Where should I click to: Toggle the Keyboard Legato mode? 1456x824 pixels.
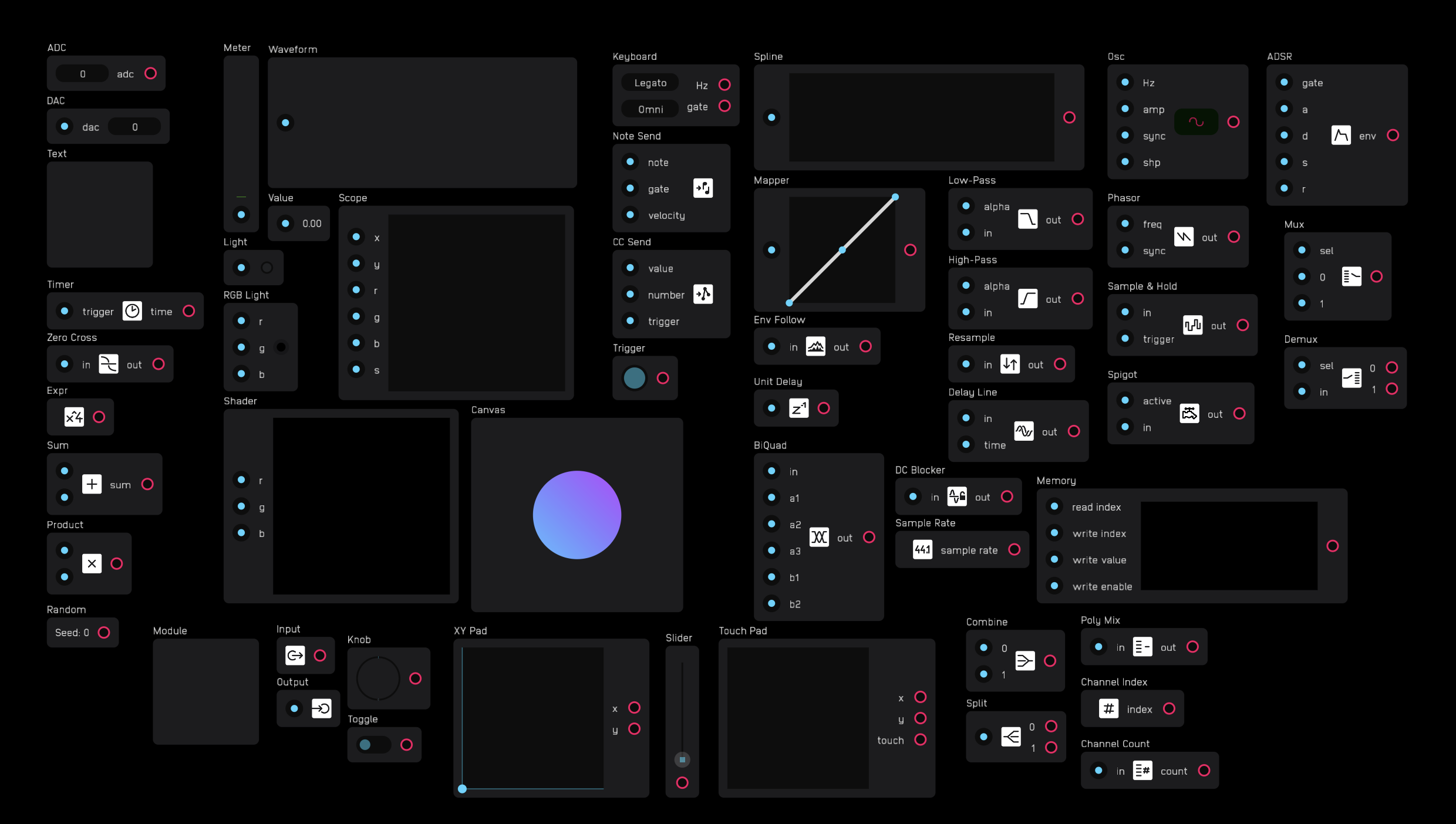click(650, 83)
